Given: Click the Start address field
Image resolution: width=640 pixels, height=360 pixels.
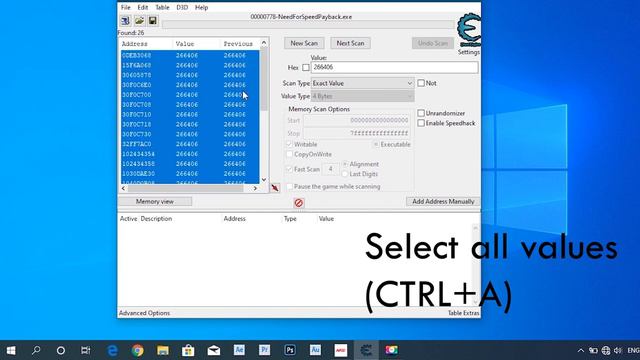Looking at the screenshot, I should point(356,120).
